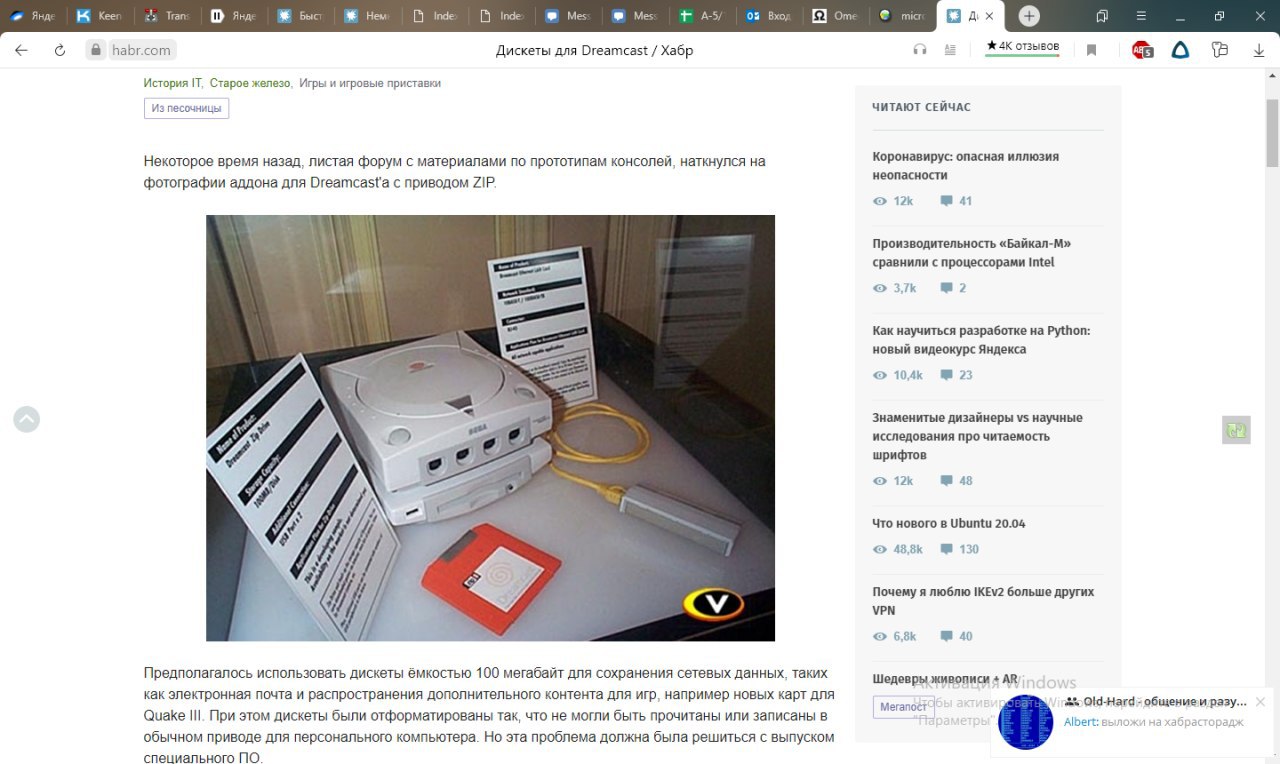Open the downloads arrow icon
The height and width of the screenshot is (764, 1280).
(x=1259, y=50)
